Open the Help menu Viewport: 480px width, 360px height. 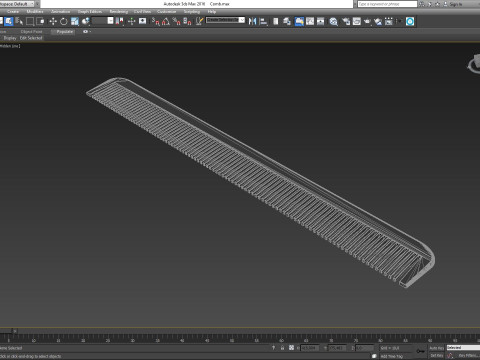(x=212, y=12)
